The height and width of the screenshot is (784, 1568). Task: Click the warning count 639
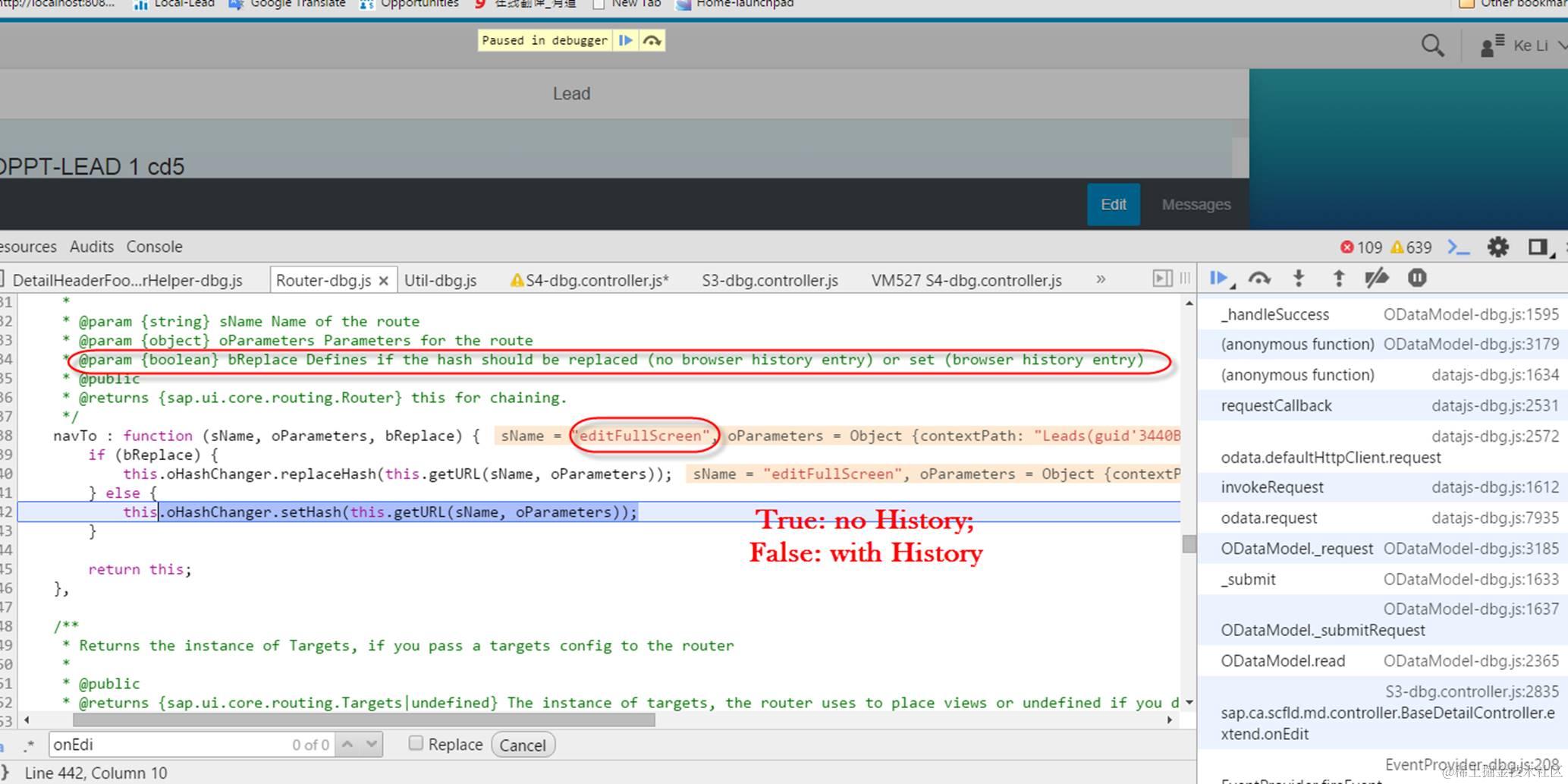click(1411, 247)
